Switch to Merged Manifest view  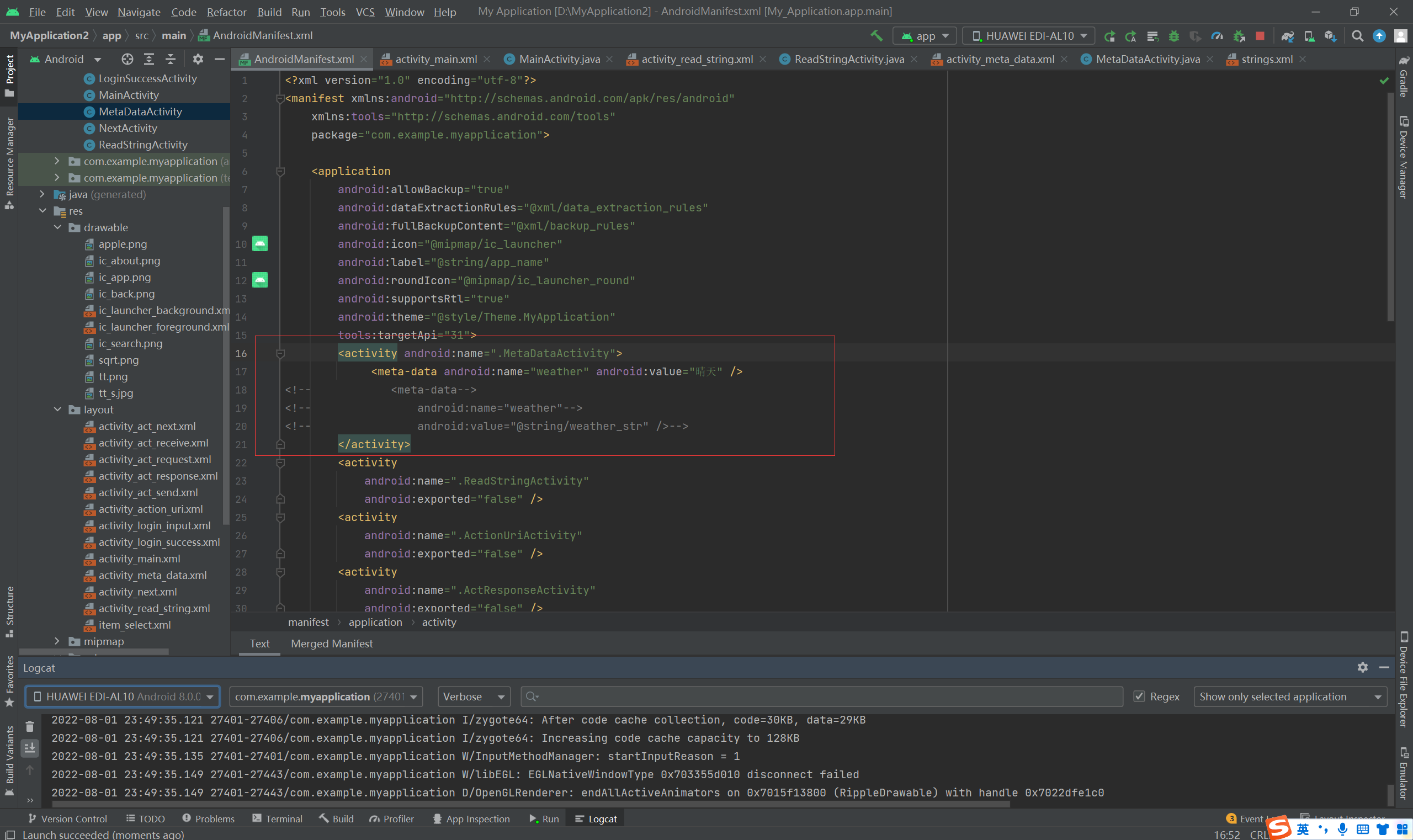coord(332,644)
